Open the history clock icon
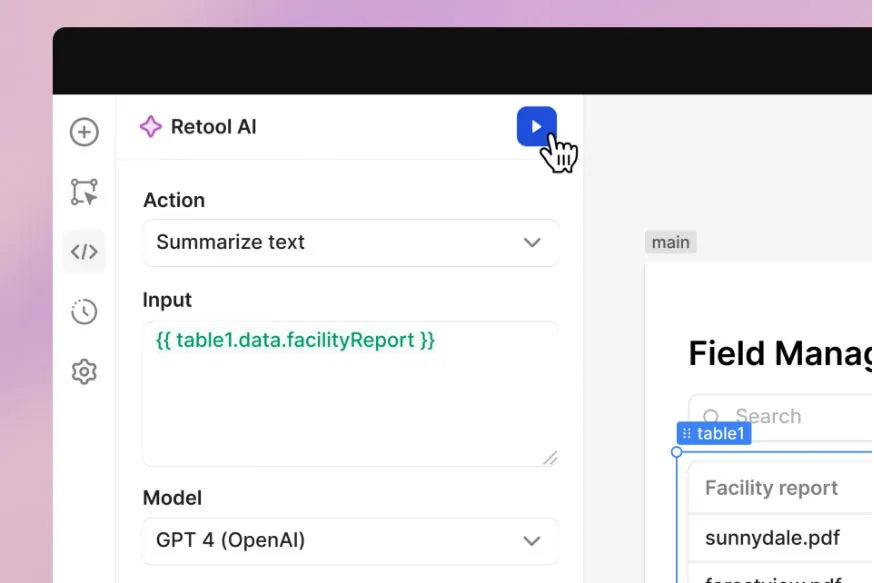874x583 pixels. tap(84, 312)
